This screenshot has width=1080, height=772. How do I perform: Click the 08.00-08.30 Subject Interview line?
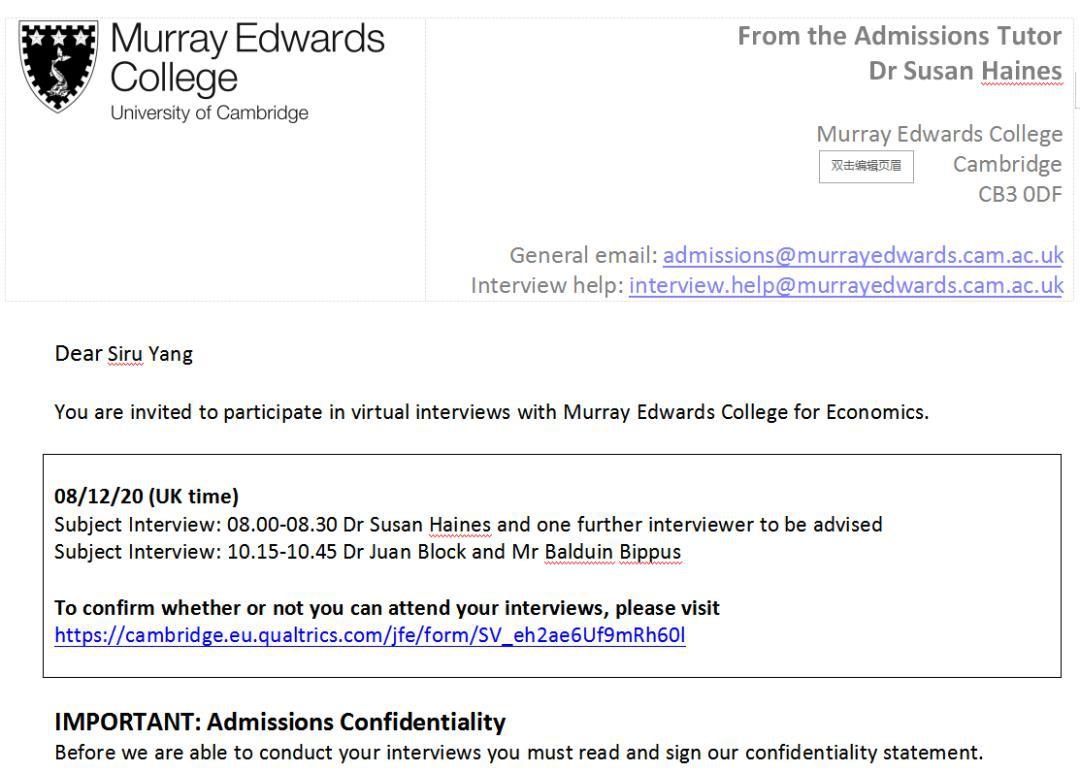[468, 525]
